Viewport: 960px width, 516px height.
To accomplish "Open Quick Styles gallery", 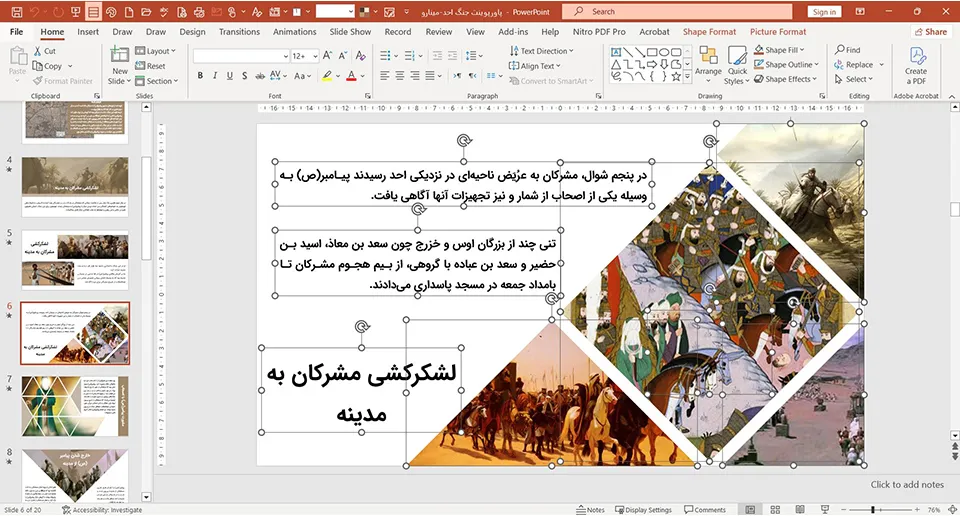I will tap(737, 65).
